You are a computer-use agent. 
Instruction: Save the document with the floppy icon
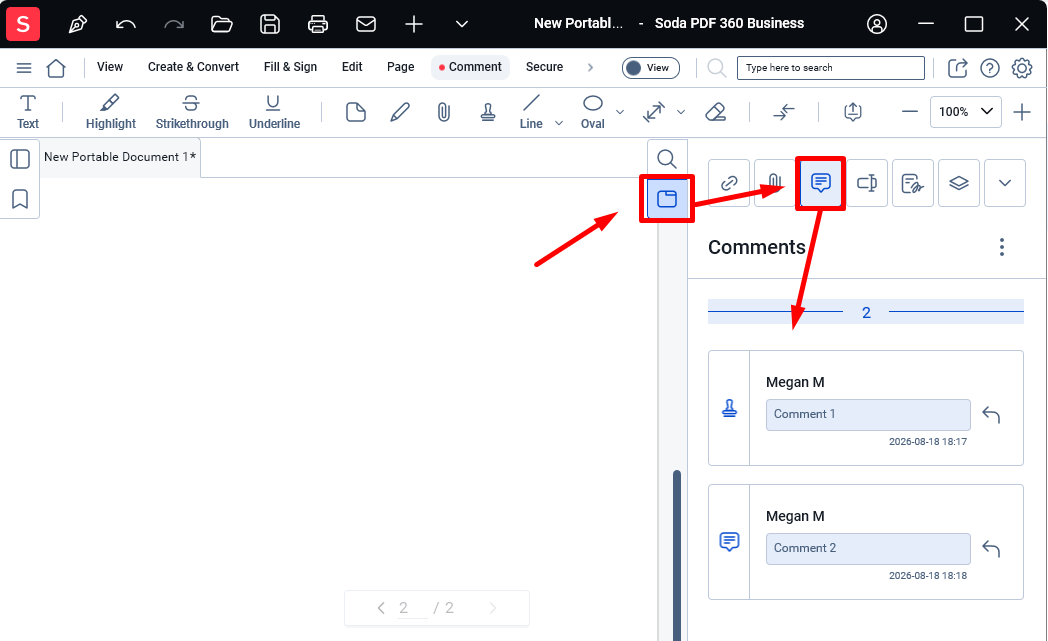[x=270, y=24]
